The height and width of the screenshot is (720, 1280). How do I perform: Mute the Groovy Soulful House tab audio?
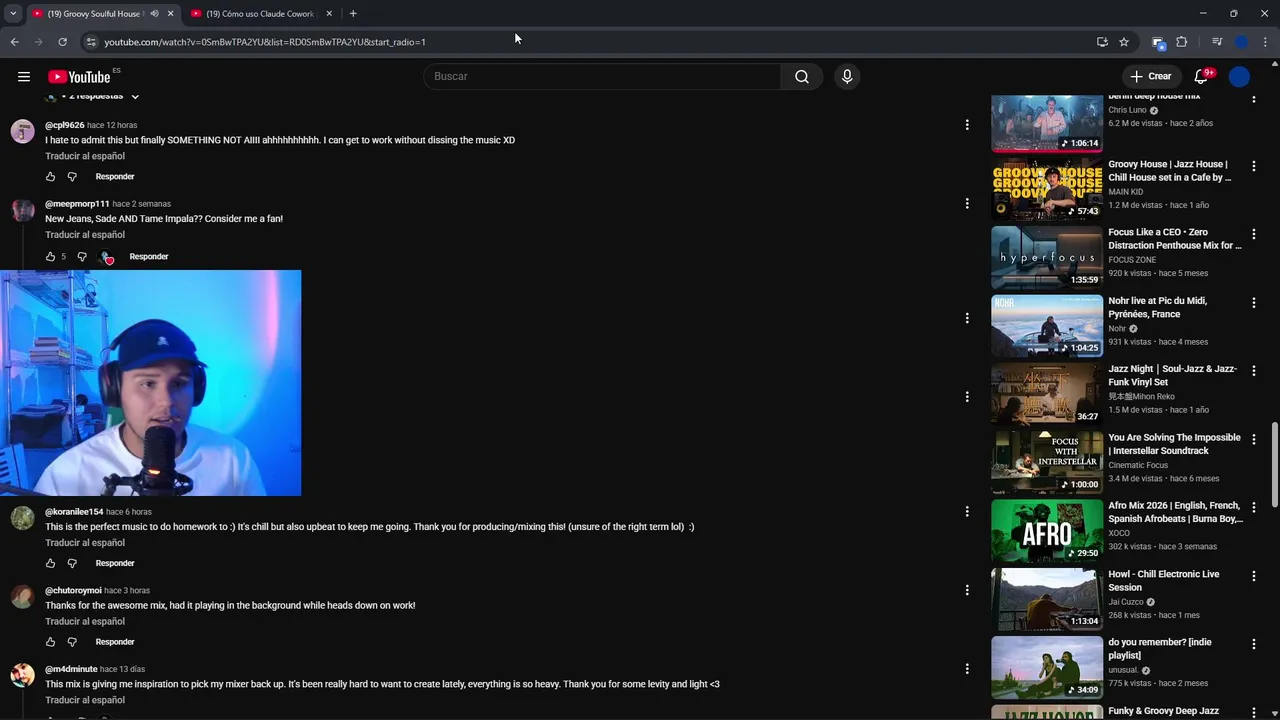(x=154, y=14)
